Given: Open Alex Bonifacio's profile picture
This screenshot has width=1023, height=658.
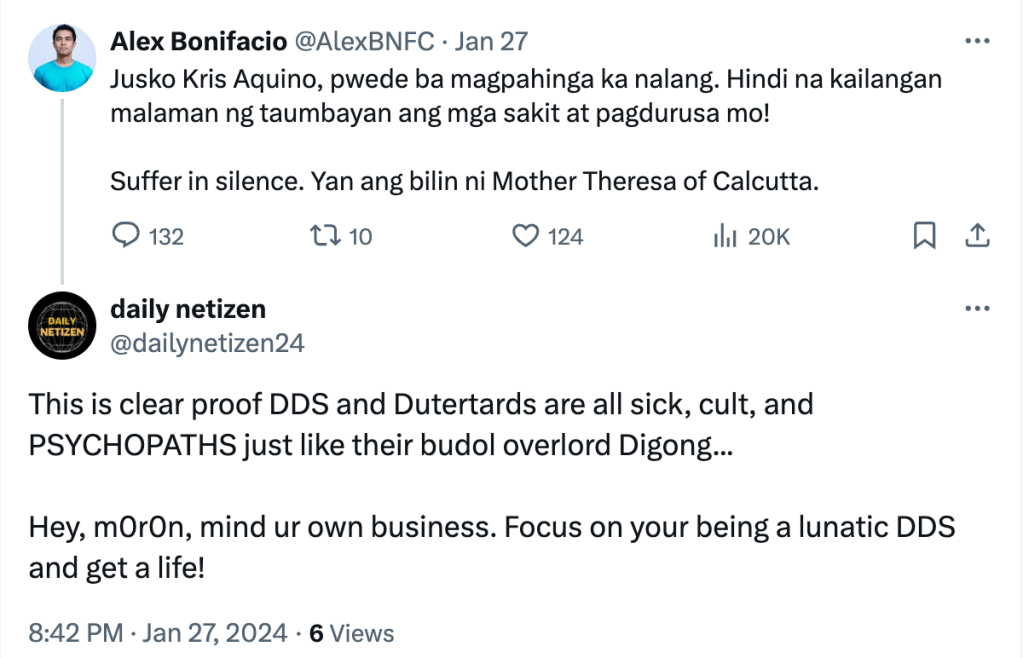Looking at the screenshot, I should click(x=62, y=58).
